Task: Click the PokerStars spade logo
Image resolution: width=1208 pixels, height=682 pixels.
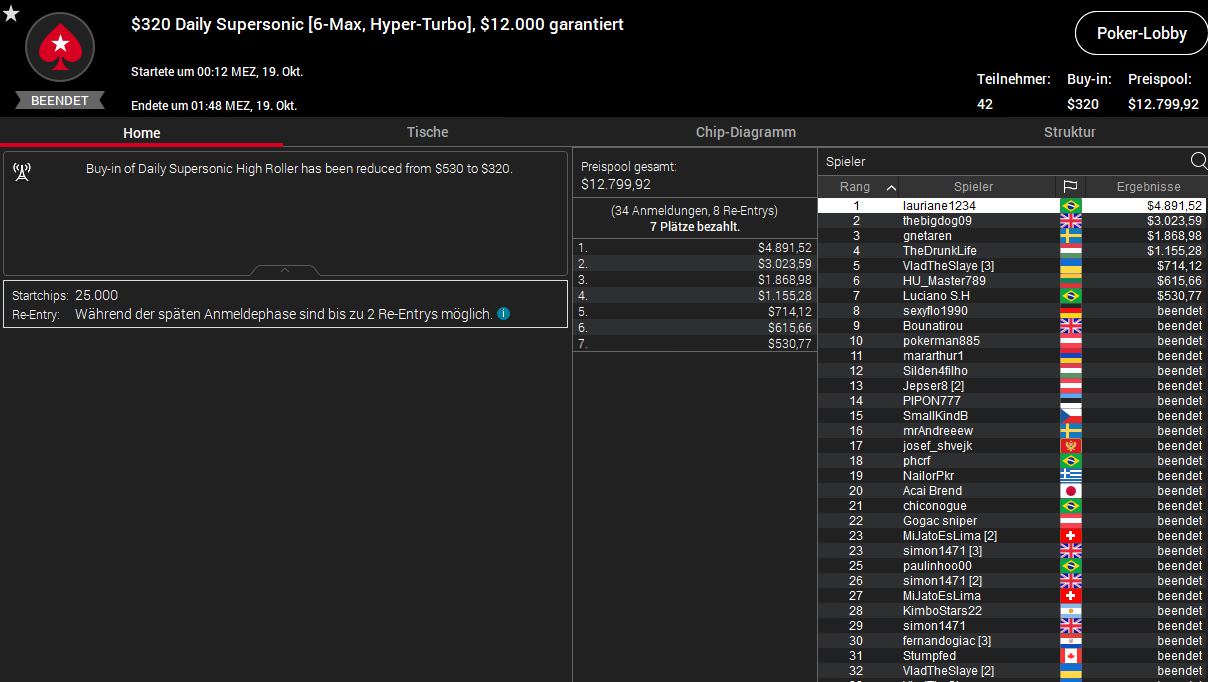Action: [60, 46]
